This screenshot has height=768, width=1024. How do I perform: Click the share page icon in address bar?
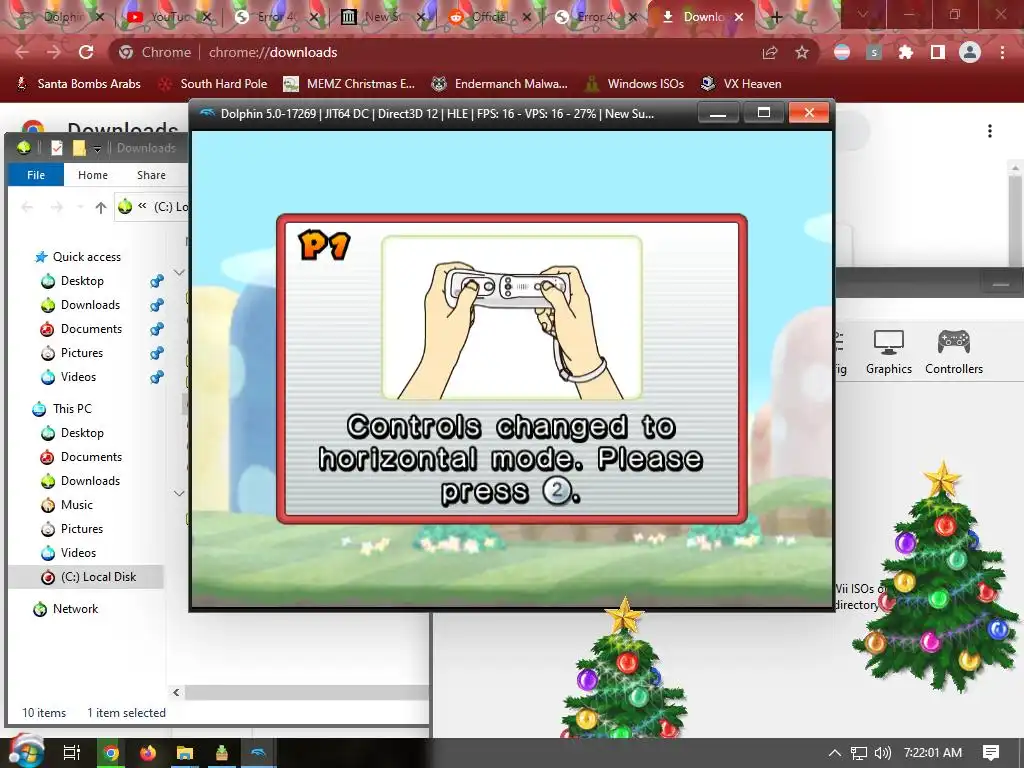coord(770,53)
